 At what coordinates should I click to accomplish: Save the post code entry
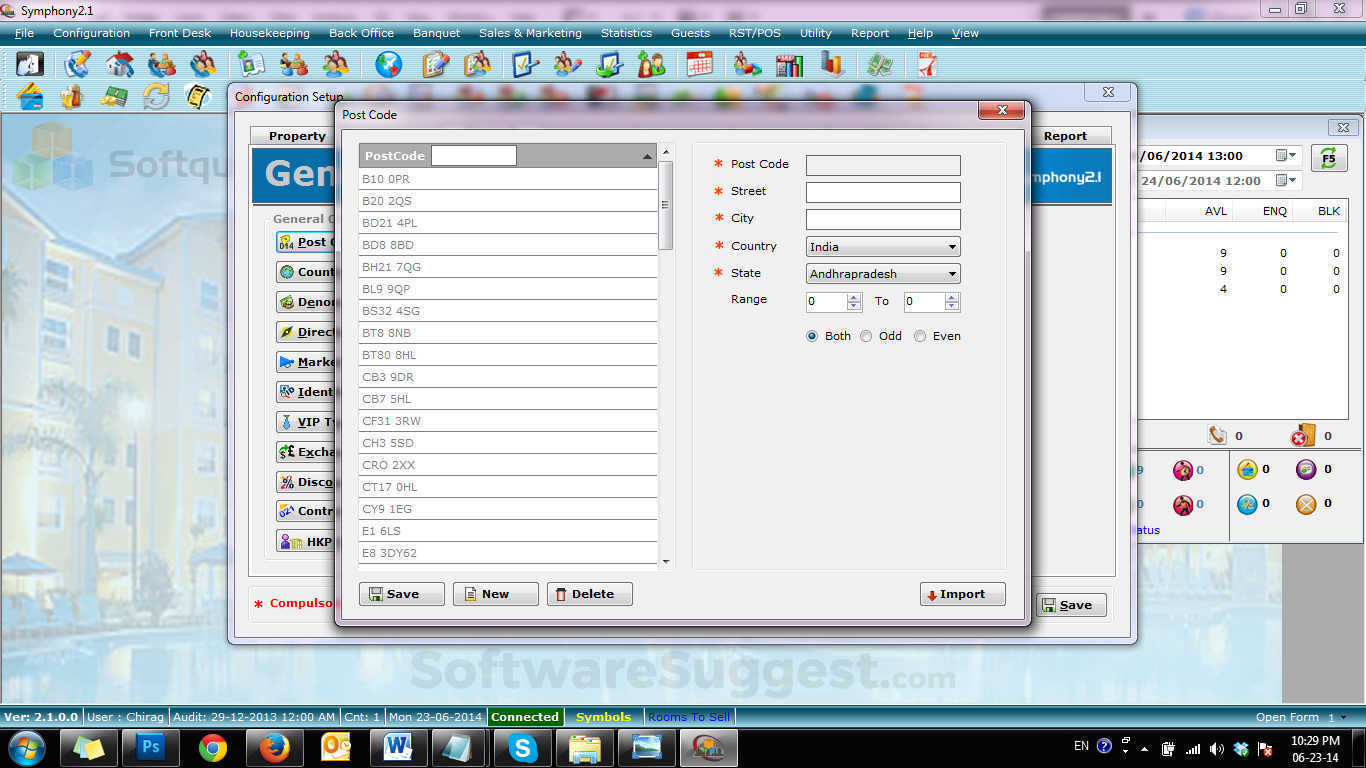click(402, 594)
